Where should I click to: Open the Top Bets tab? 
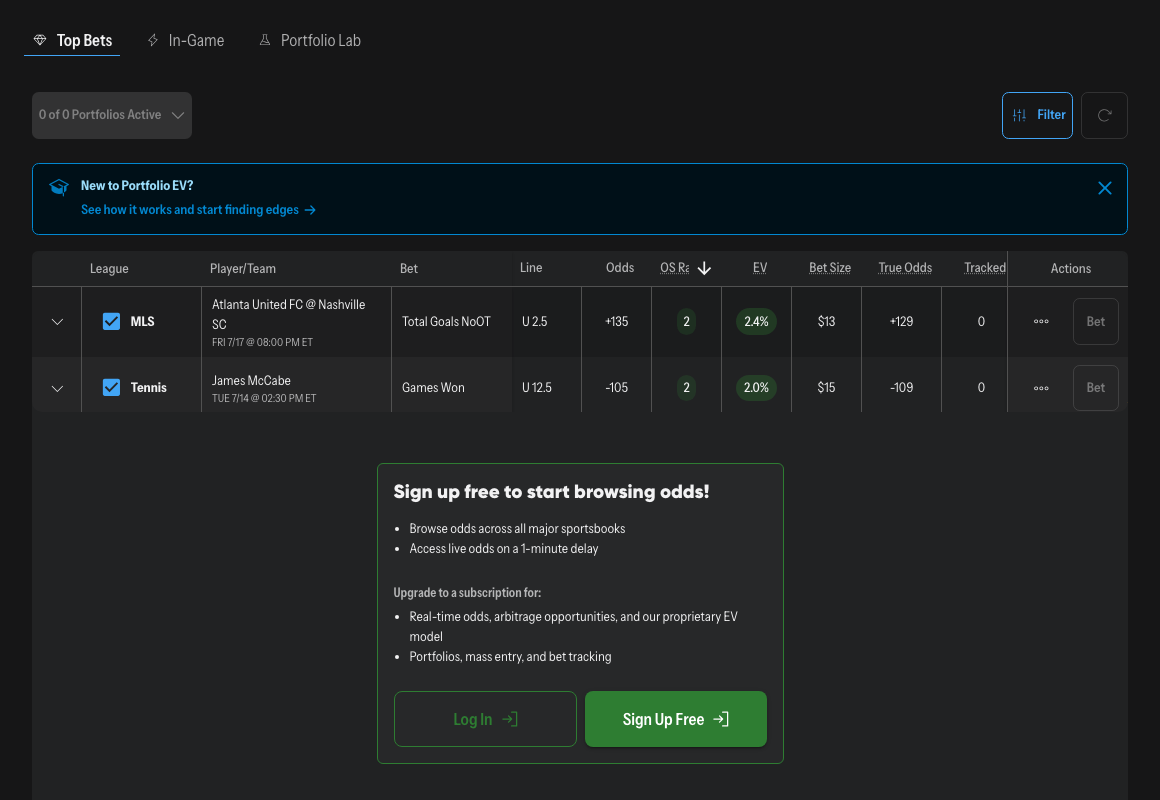pos(72,41)
